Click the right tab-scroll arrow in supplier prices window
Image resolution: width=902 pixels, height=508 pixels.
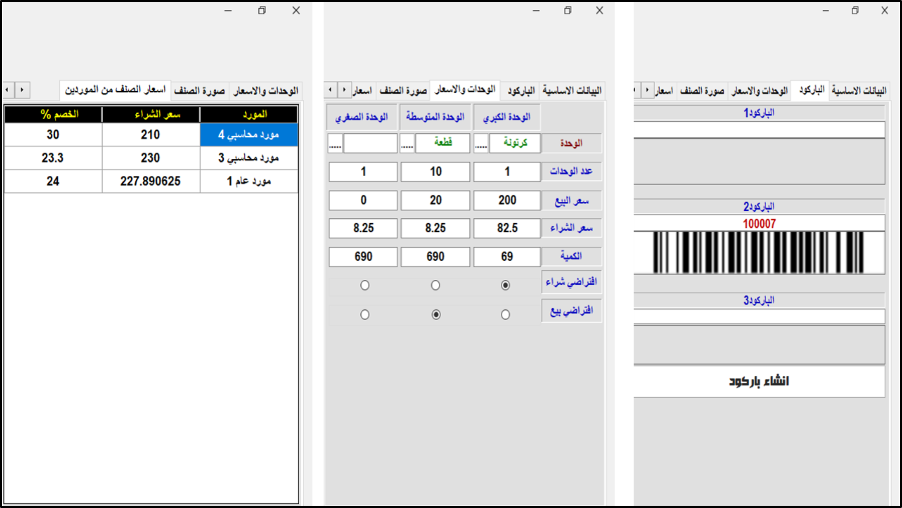coord(23,89)
